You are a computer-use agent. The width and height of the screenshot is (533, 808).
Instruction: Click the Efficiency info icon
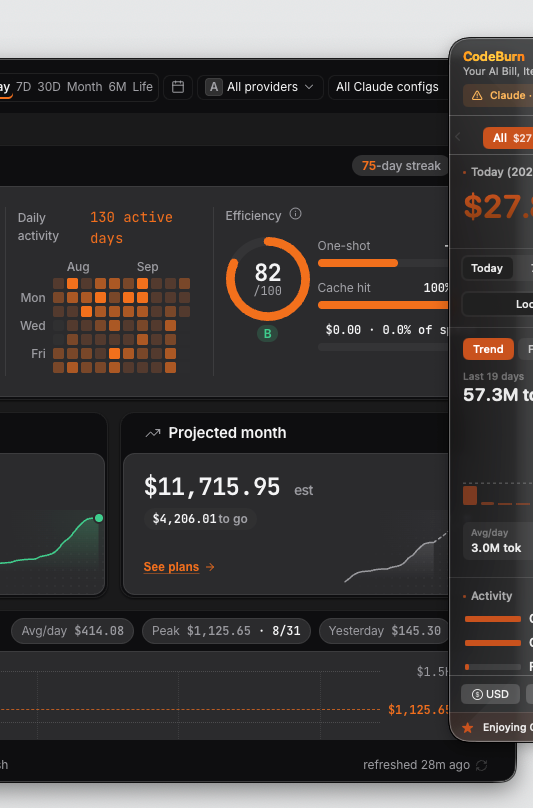295,214
